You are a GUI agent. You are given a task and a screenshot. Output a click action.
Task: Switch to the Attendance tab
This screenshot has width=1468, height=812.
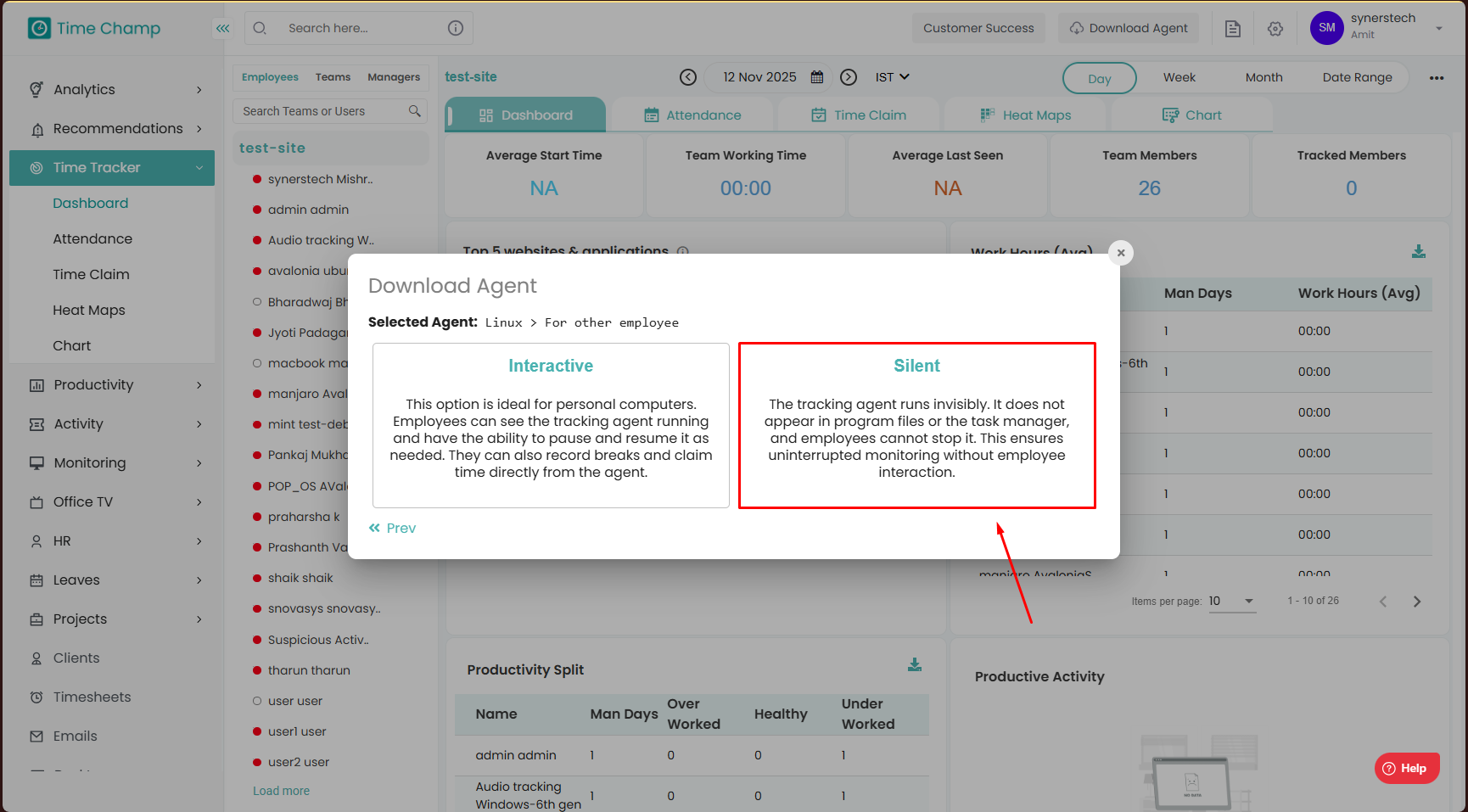692,115
